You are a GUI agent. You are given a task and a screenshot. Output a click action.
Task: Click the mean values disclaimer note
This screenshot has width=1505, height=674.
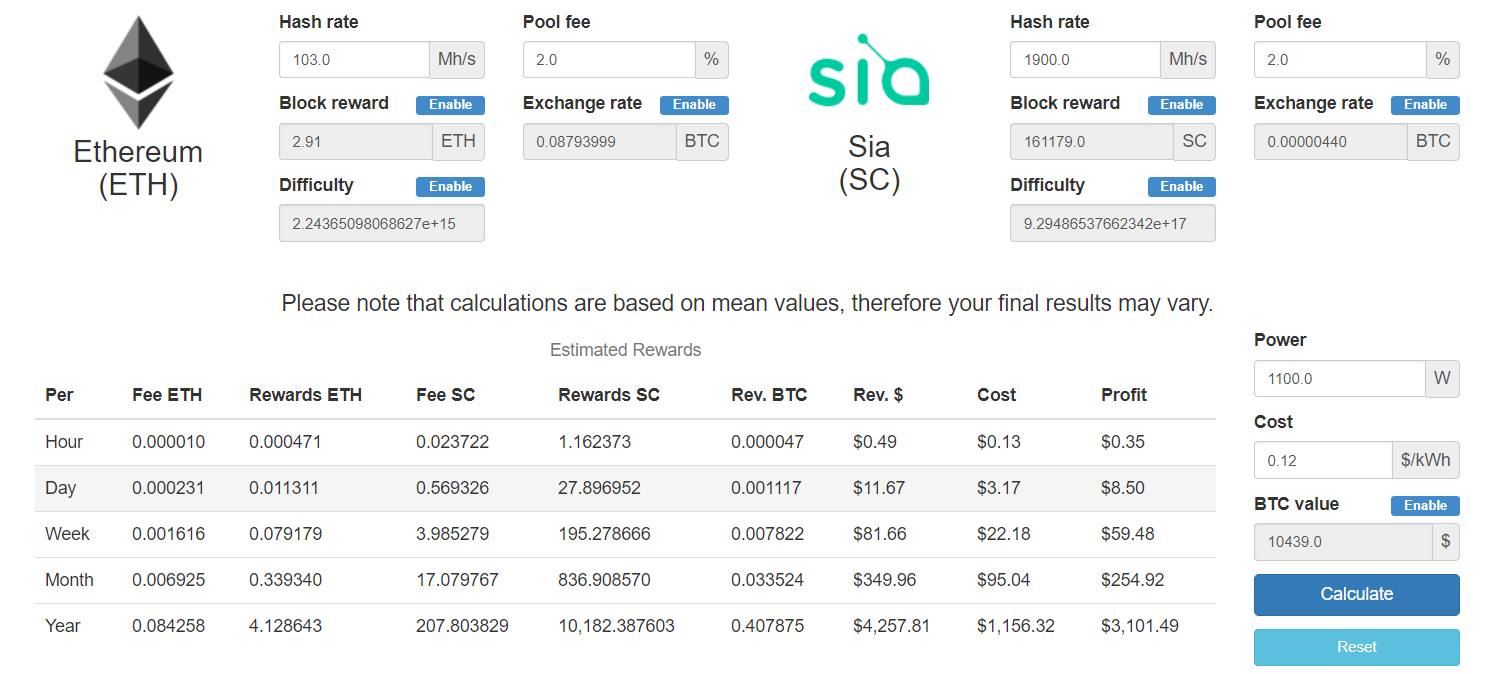point(747,303)
